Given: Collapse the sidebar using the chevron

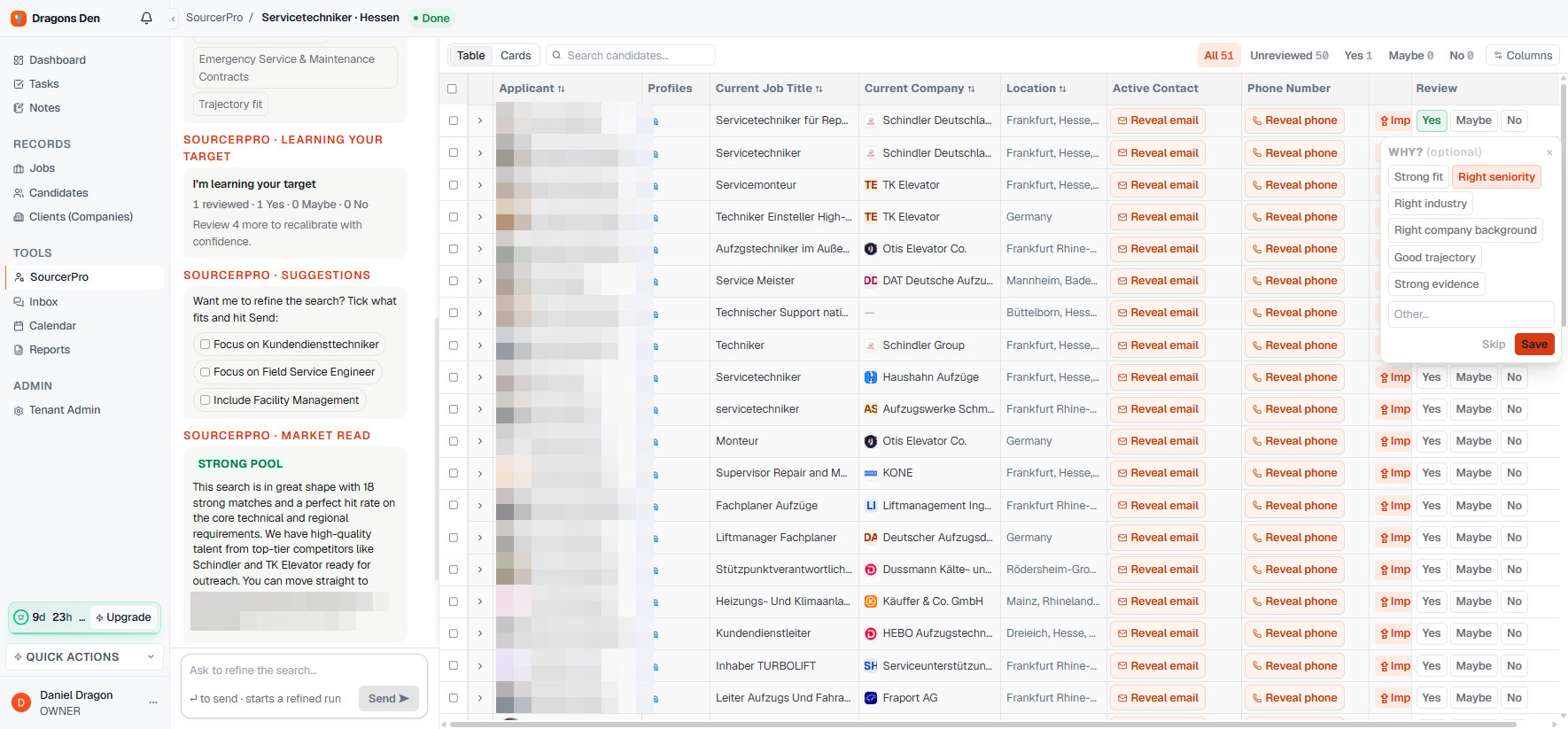Looking at the screenshot, I should (x=174, y=19).
